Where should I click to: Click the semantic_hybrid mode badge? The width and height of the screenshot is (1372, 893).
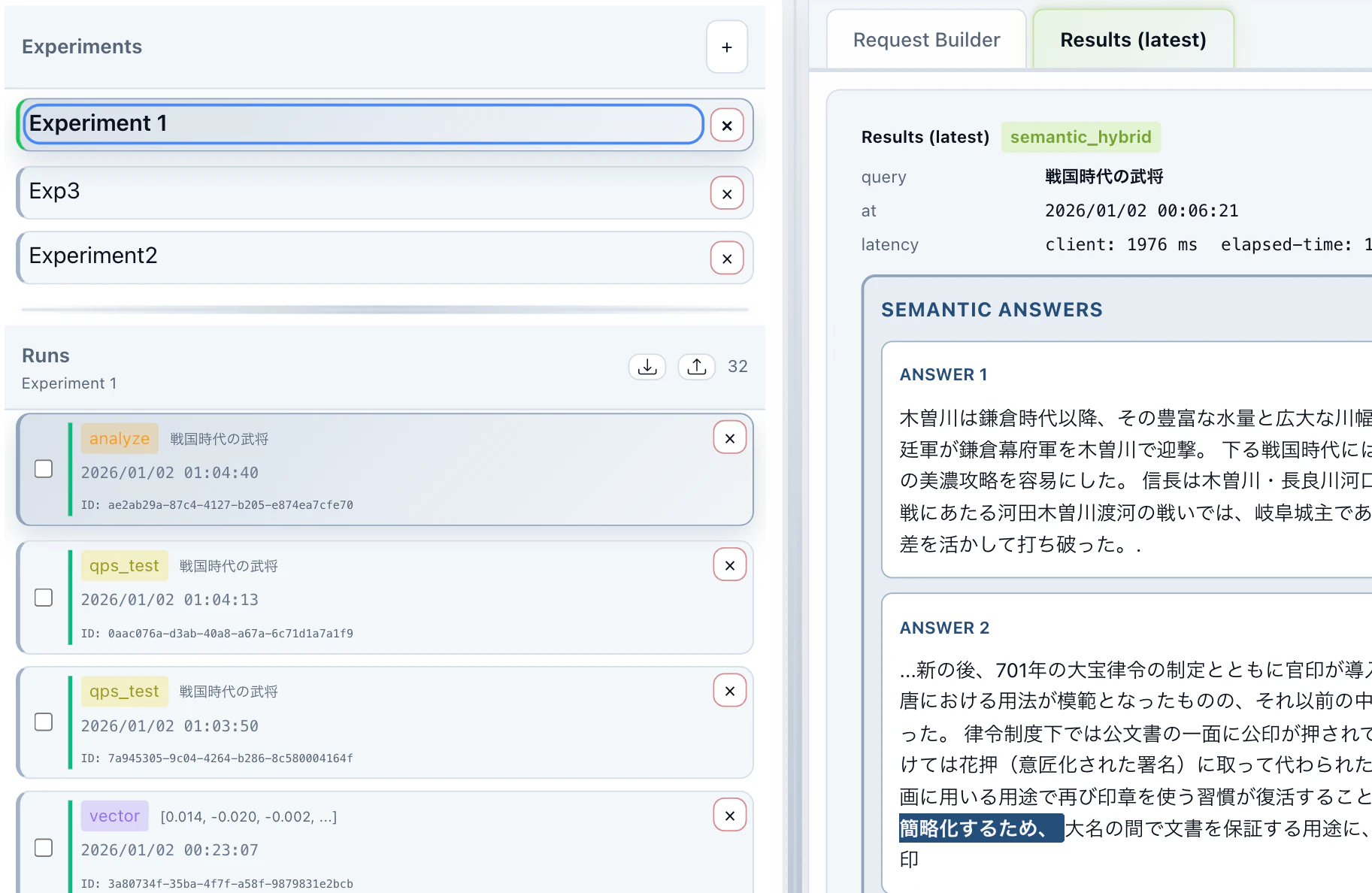(x=1081, y=137)
